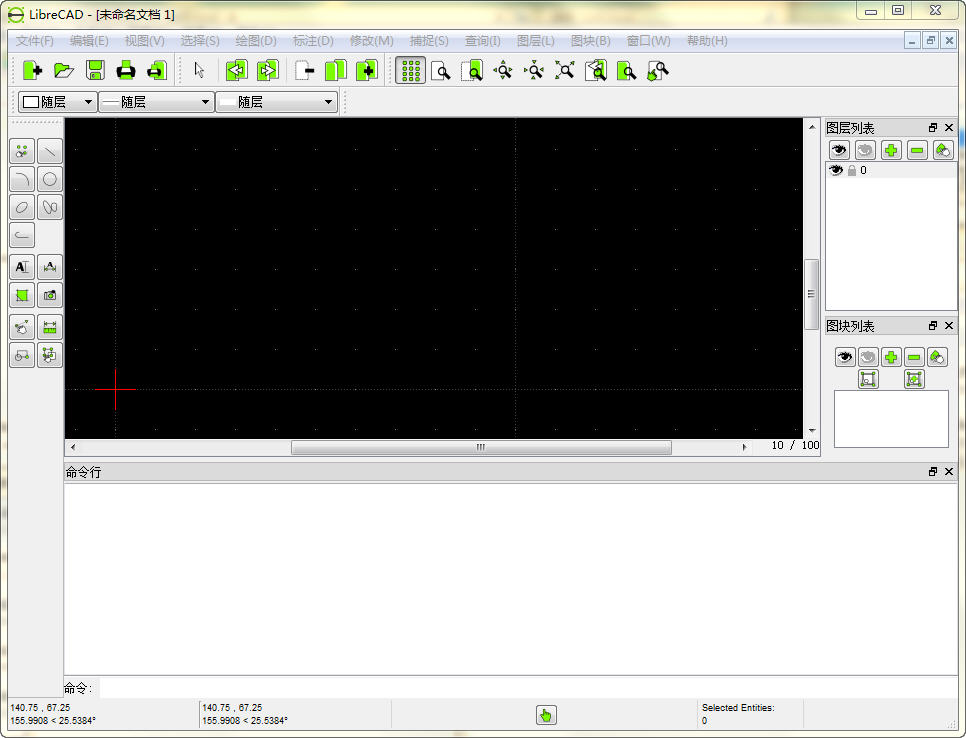966x738 pixels.
Task: Select the Ellipse drawing tool
Action: pos(22,207)
